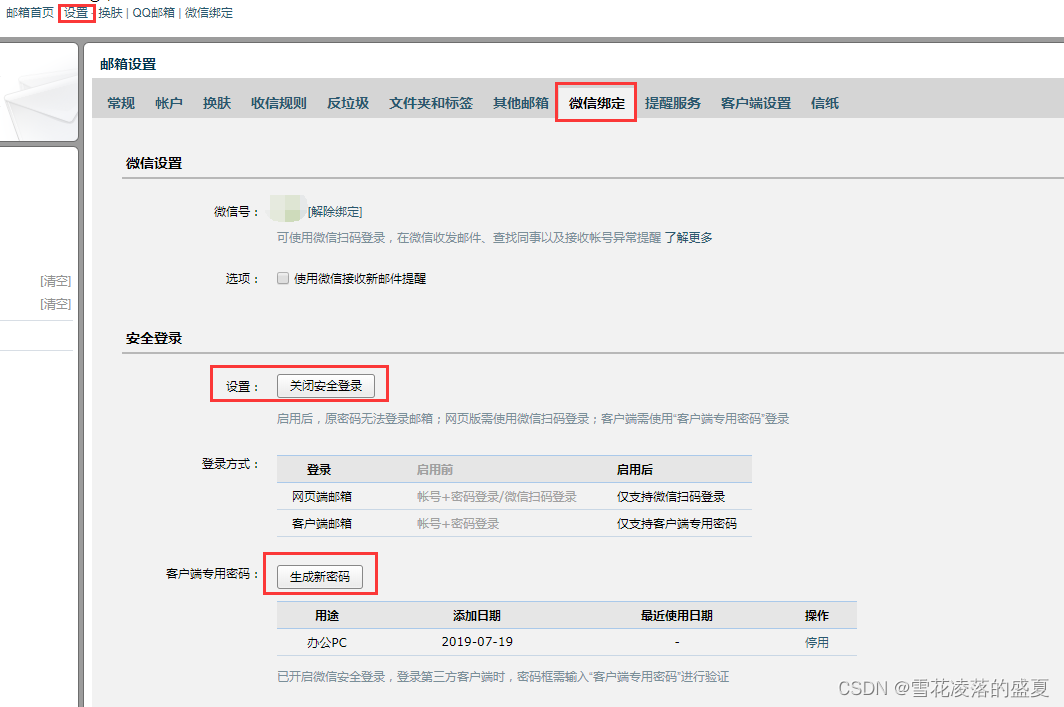Switch to the 提醒服务 tab
The width and height of the screenshot is (1064, 707).
tap(672, 103)
